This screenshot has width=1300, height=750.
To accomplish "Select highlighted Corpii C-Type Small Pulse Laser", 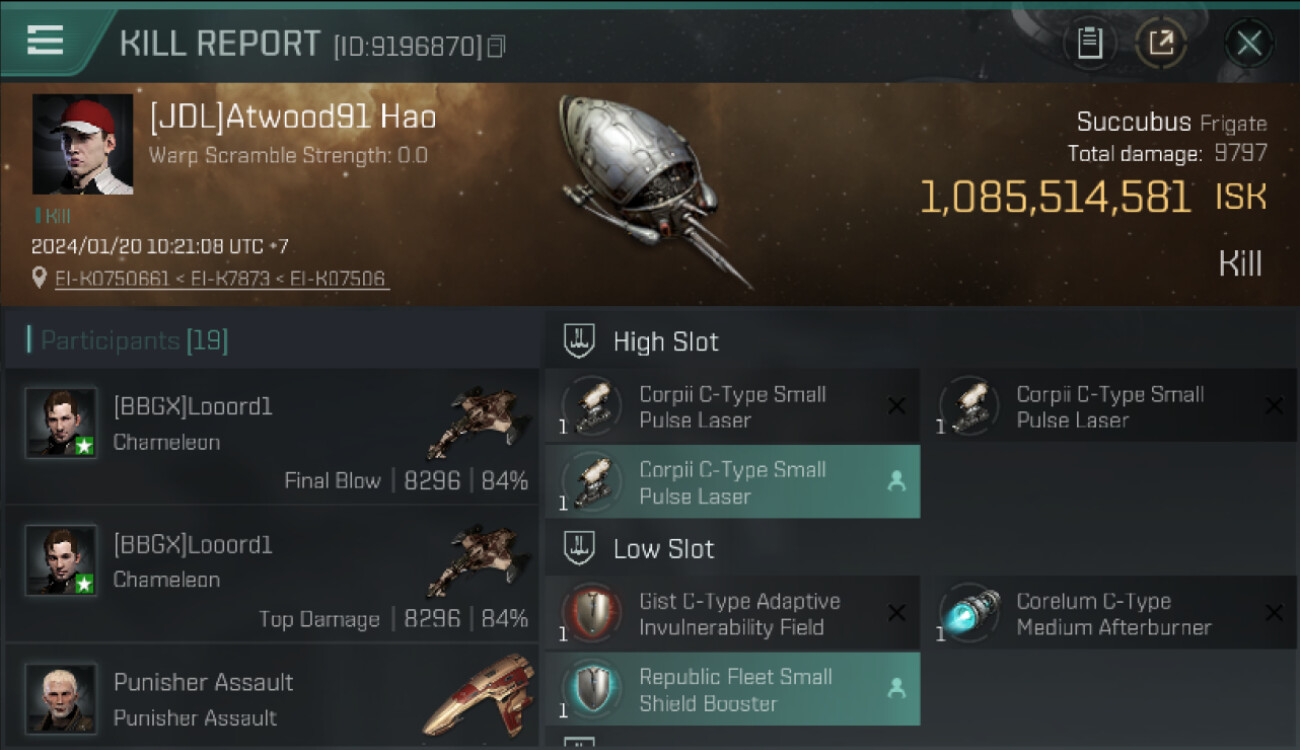I will 732,482.
